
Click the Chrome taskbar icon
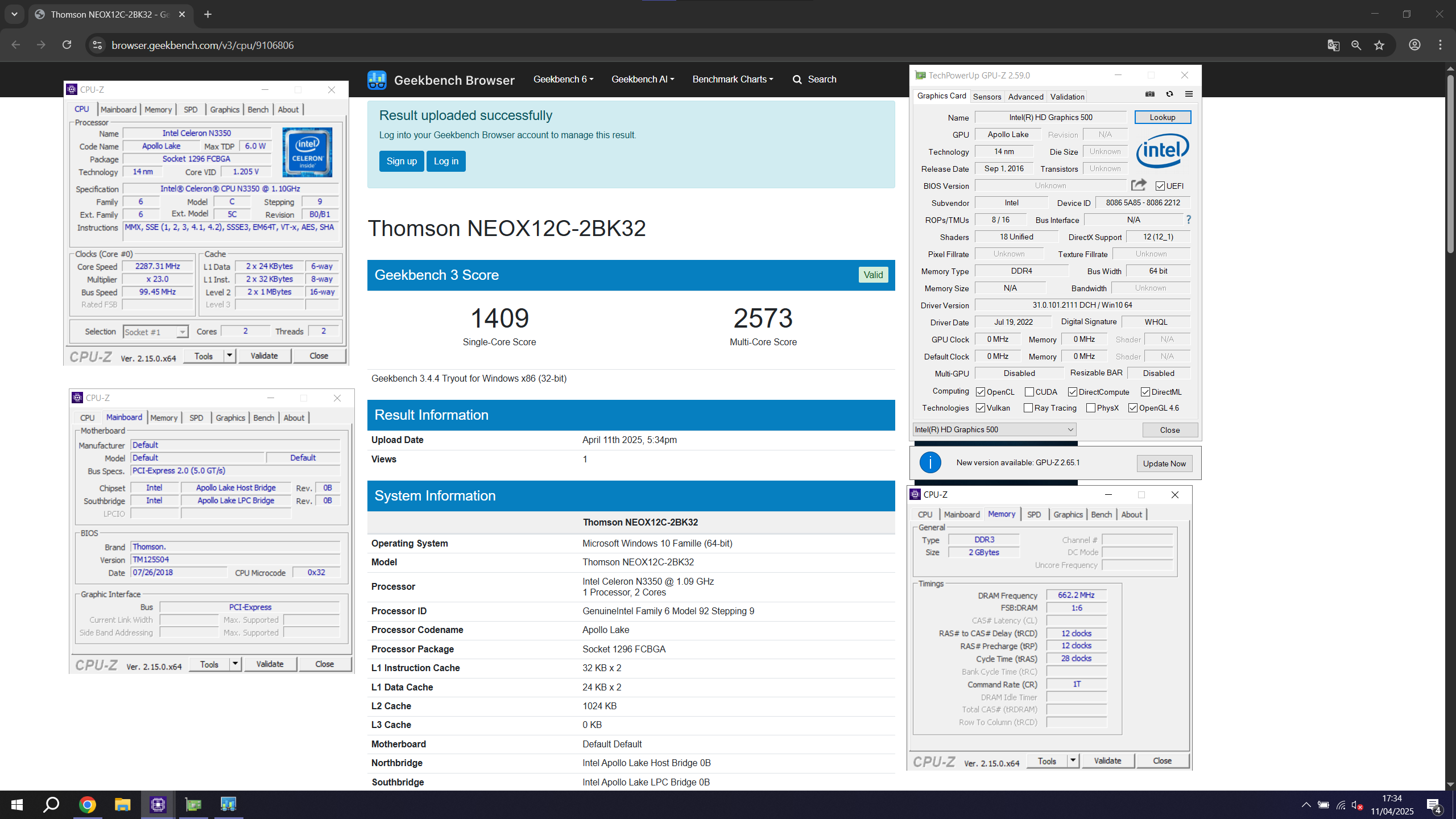pyautogui.click(x=87, y=804)
